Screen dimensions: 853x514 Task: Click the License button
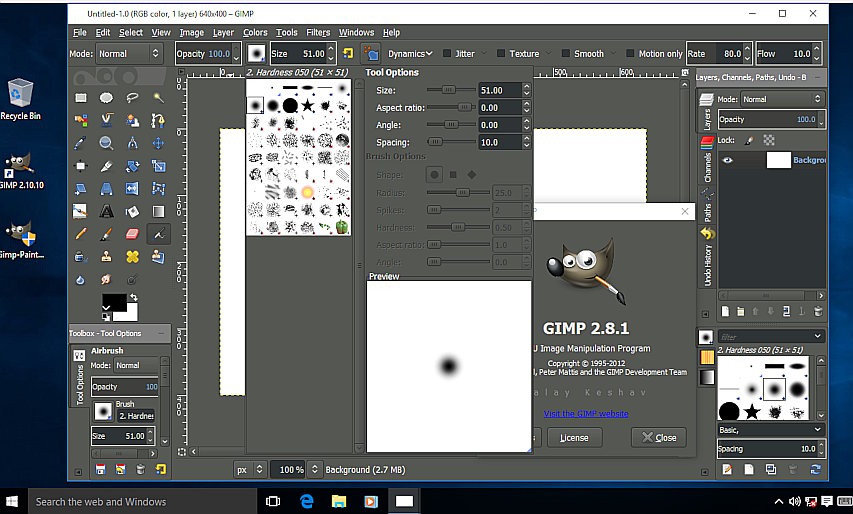(x=574, y=437)
